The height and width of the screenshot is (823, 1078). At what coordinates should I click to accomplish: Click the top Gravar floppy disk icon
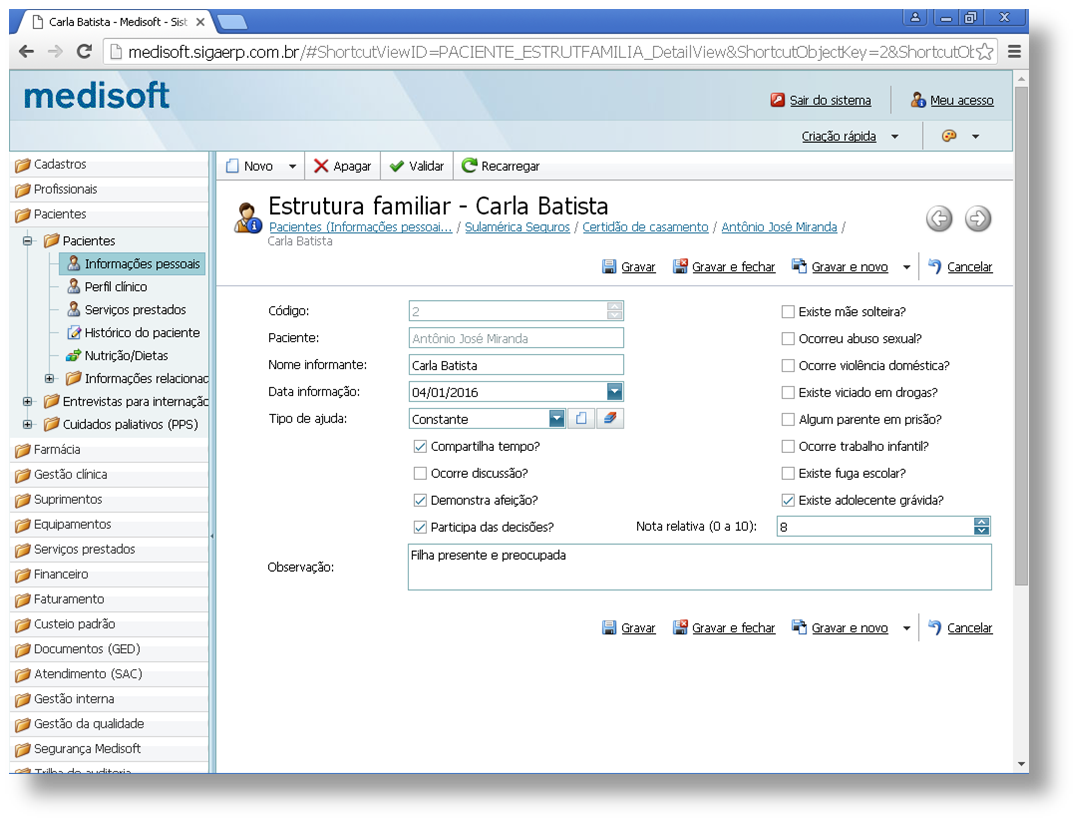pos(609,267)
